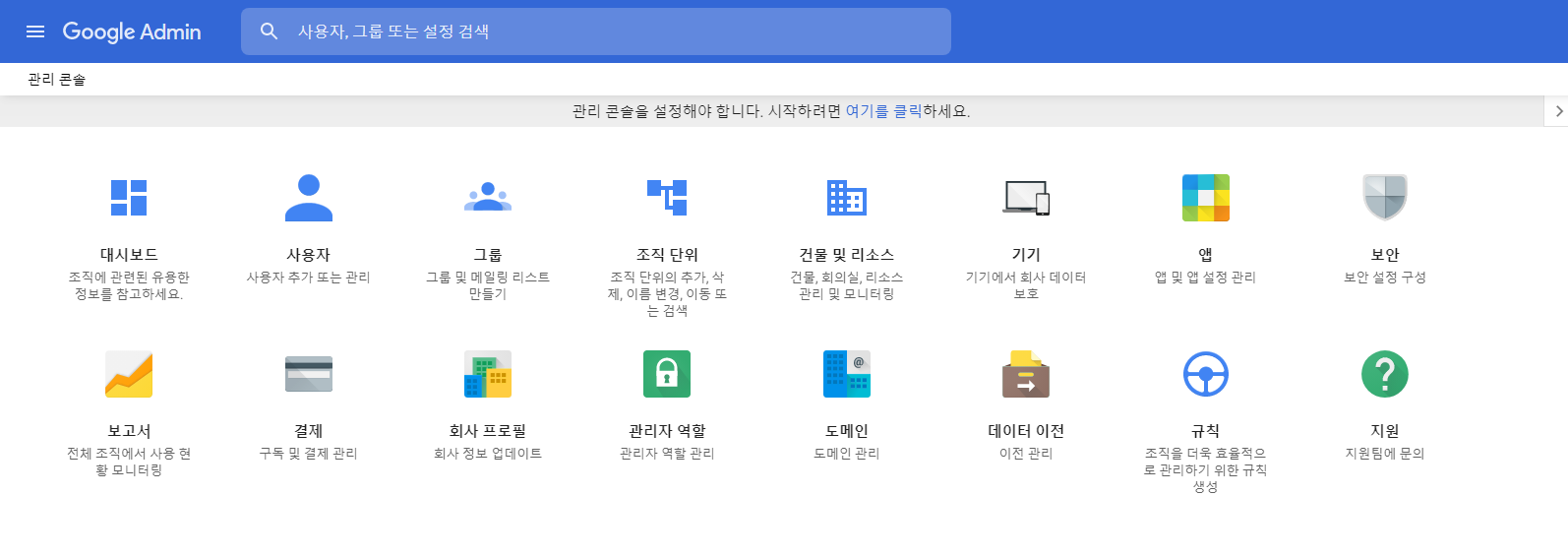
Task: Click the 도메인 title text
Action: pyautogui.click(x=847, y=431)
